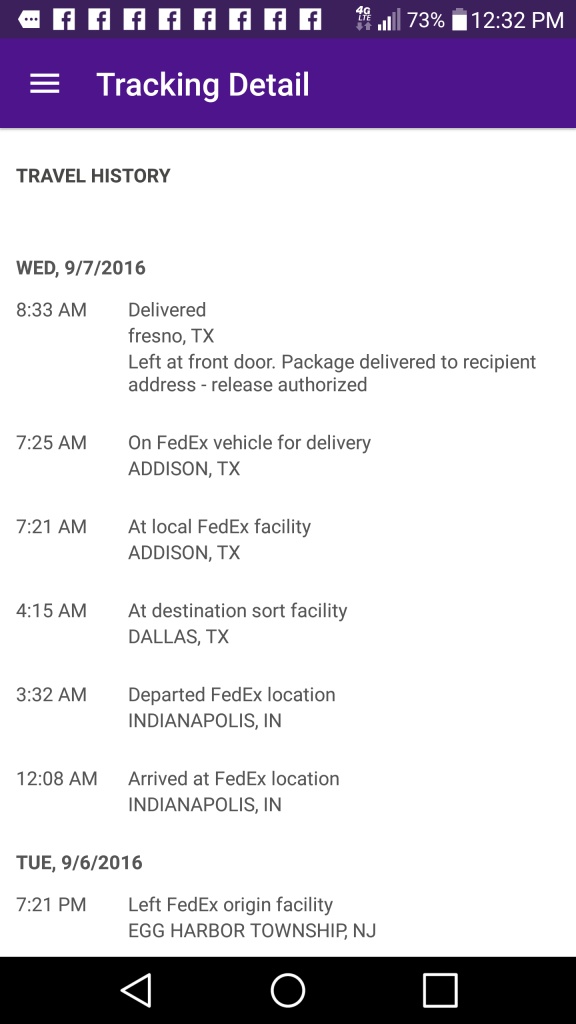
Task: Tap the signal strength bars icon
Action: coord(389,22)
